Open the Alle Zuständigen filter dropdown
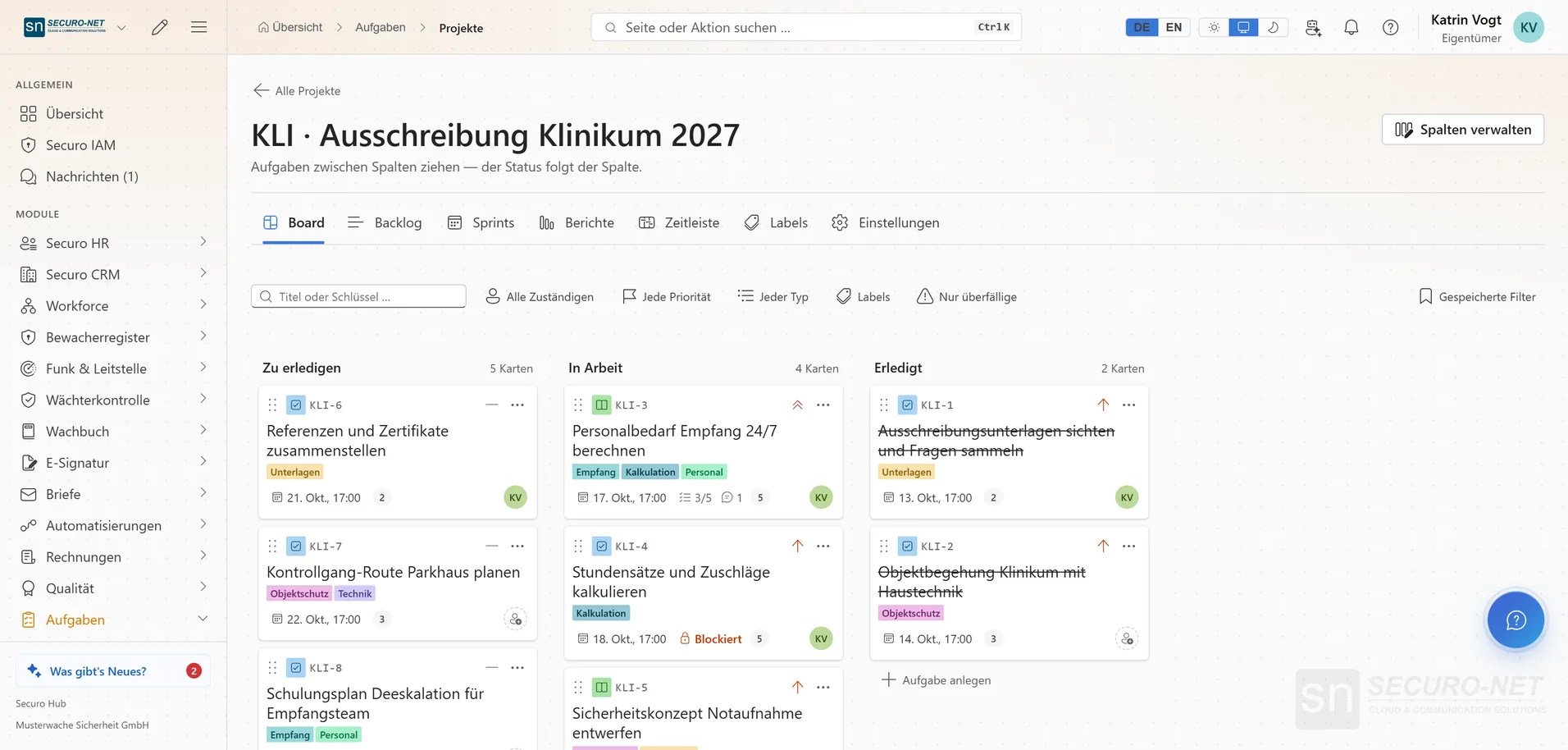This screenshot has height=750, width=1568. pyautogui.click(x=540, y=296)
